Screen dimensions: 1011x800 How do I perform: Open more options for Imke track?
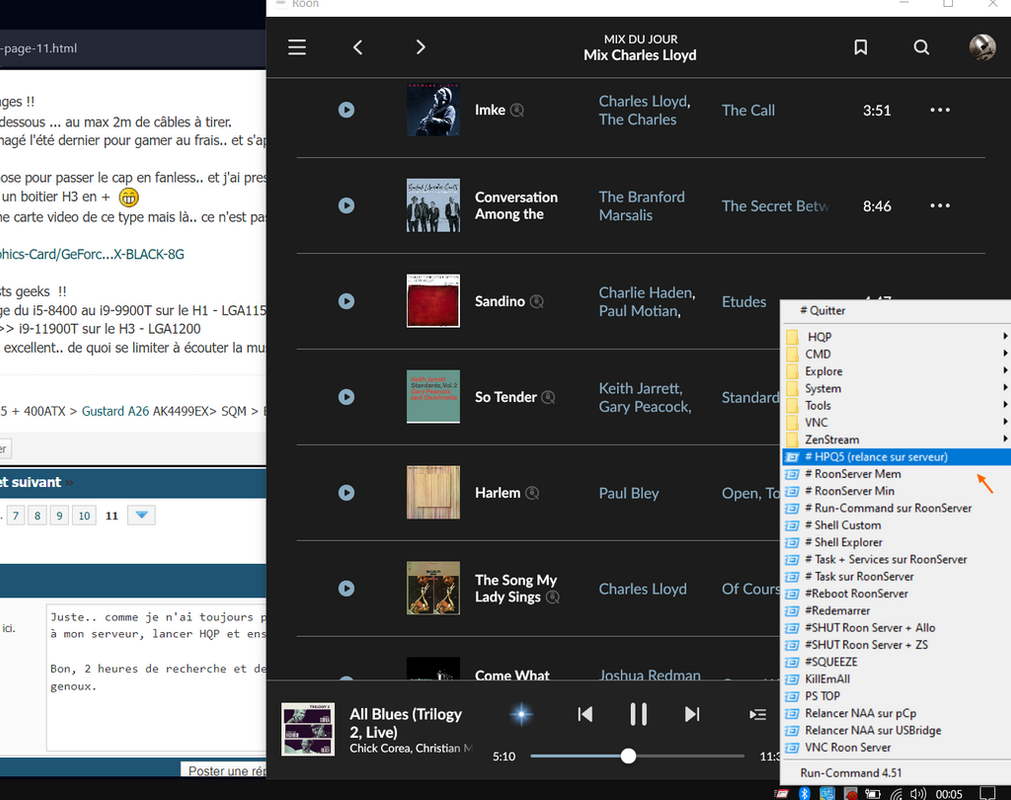pyautogui.click(x=939, y=110)
